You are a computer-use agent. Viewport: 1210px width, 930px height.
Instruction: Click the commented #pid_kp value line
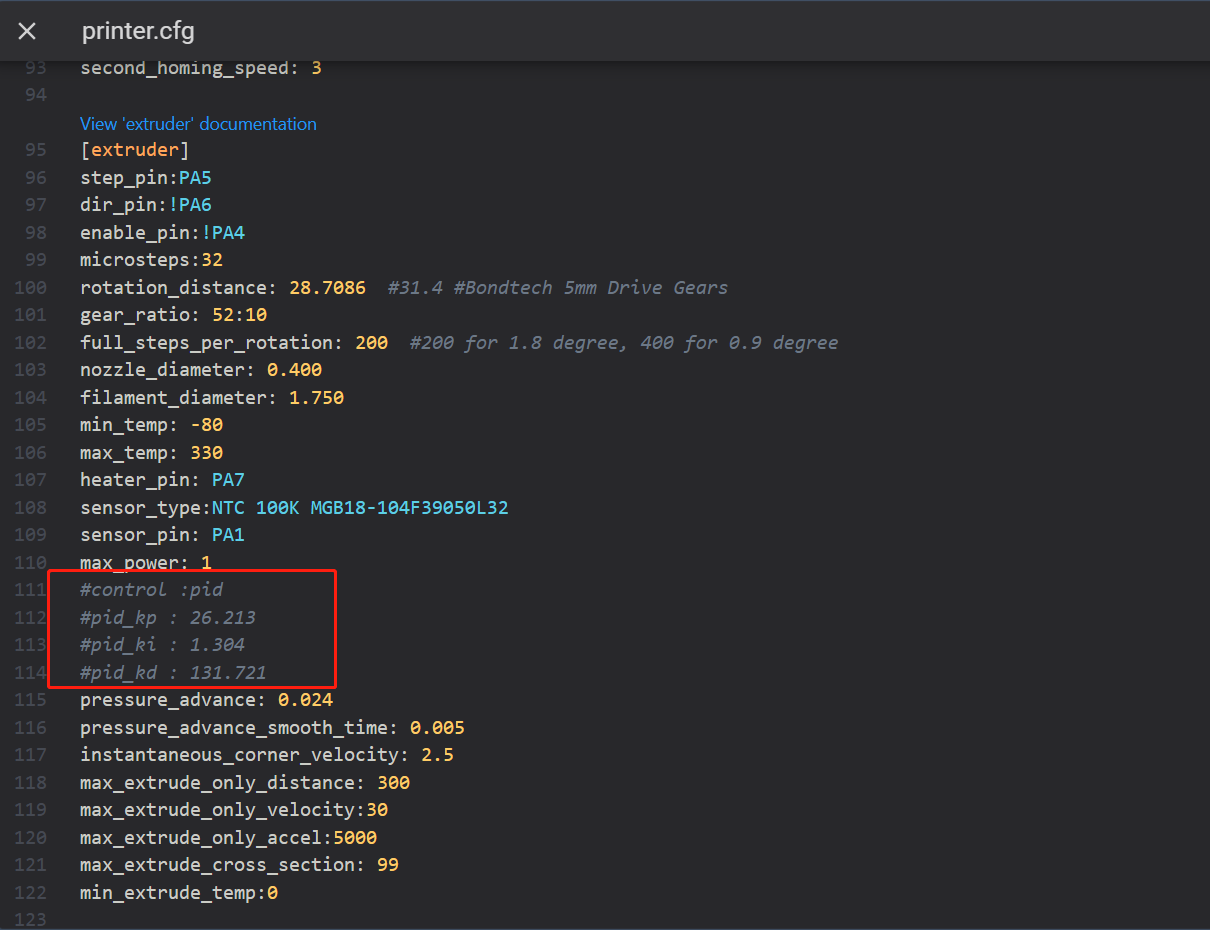(x=168, y=618)
